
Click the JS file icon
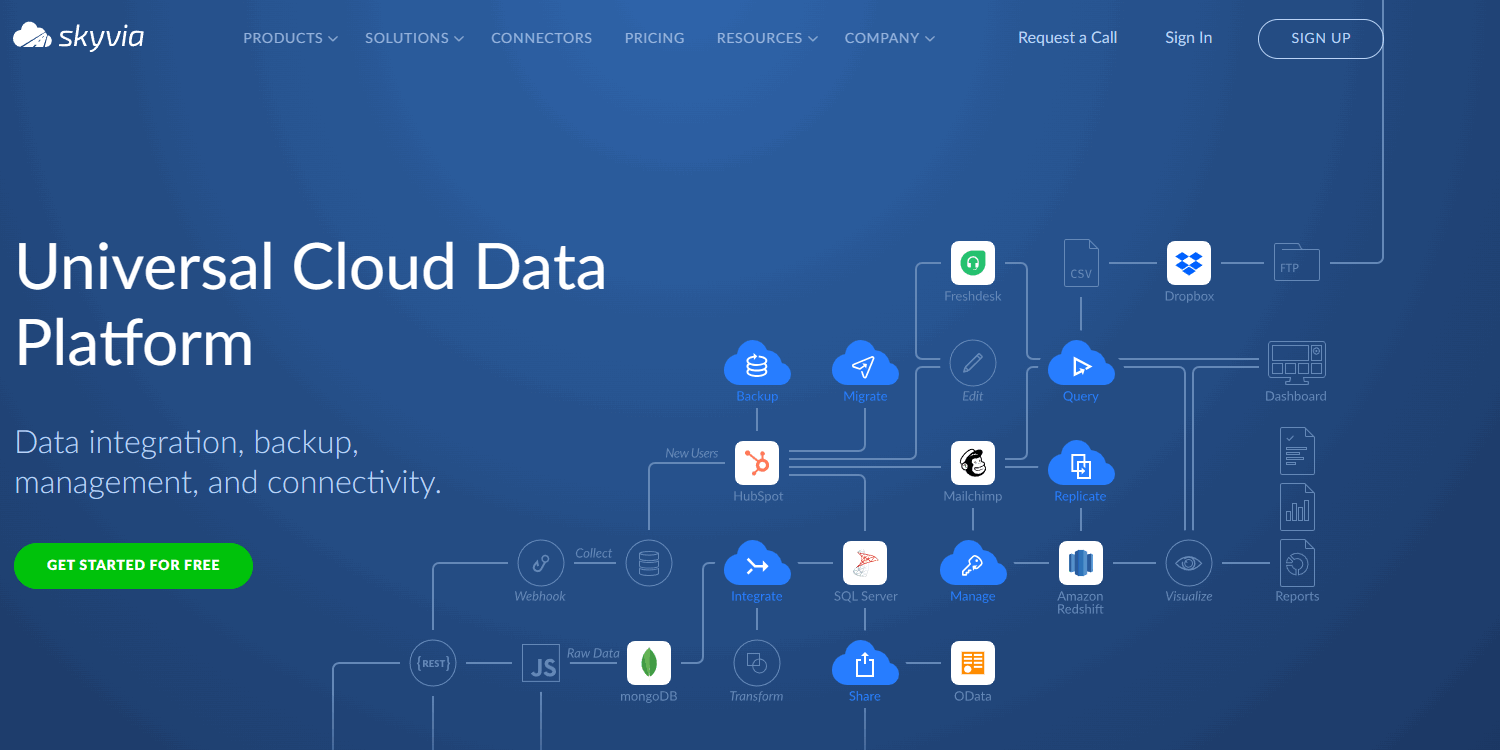[541, 663]
